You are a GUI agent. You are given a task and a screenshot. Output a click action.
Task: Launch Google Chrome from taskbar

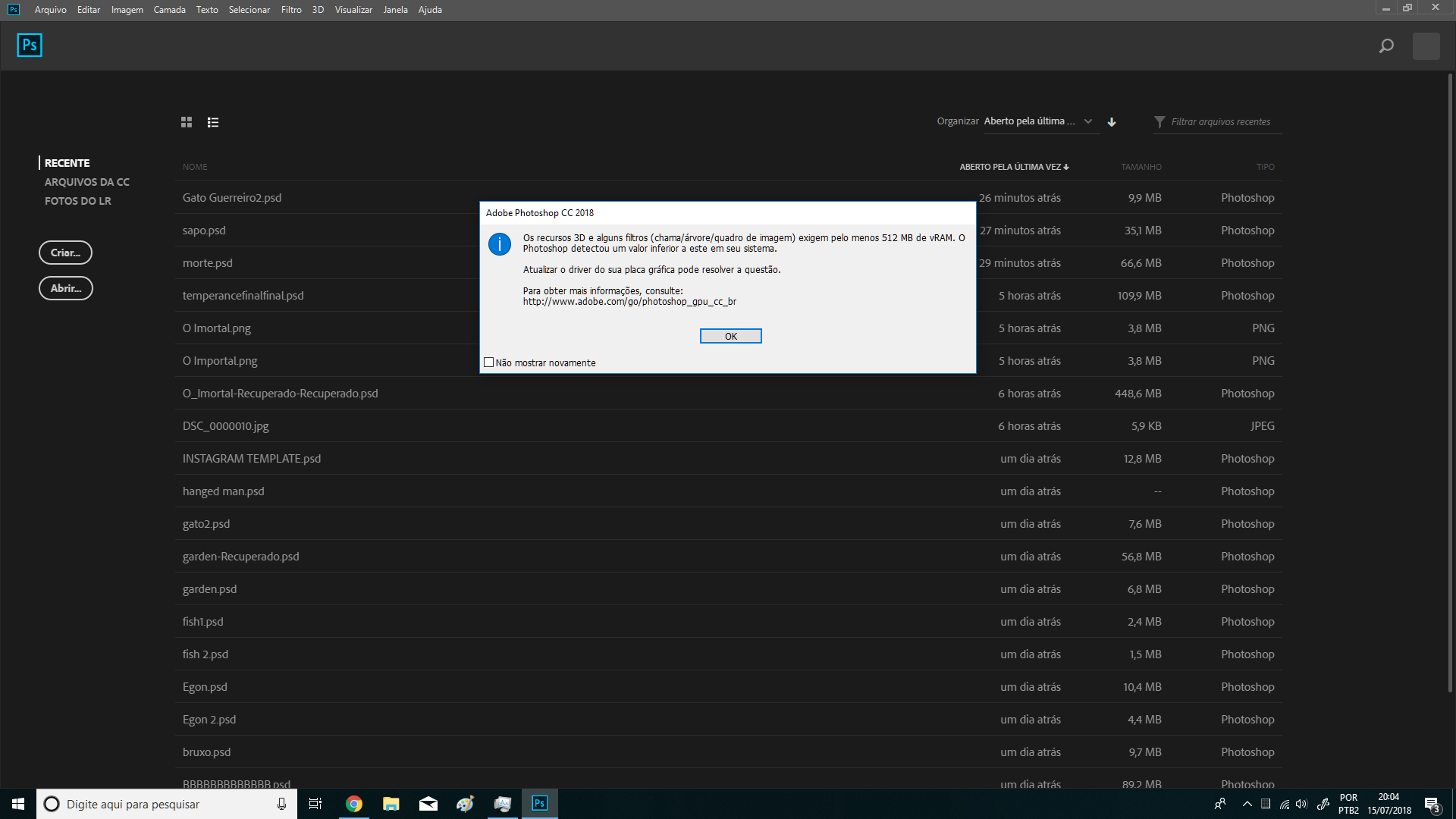coord(354,804)
